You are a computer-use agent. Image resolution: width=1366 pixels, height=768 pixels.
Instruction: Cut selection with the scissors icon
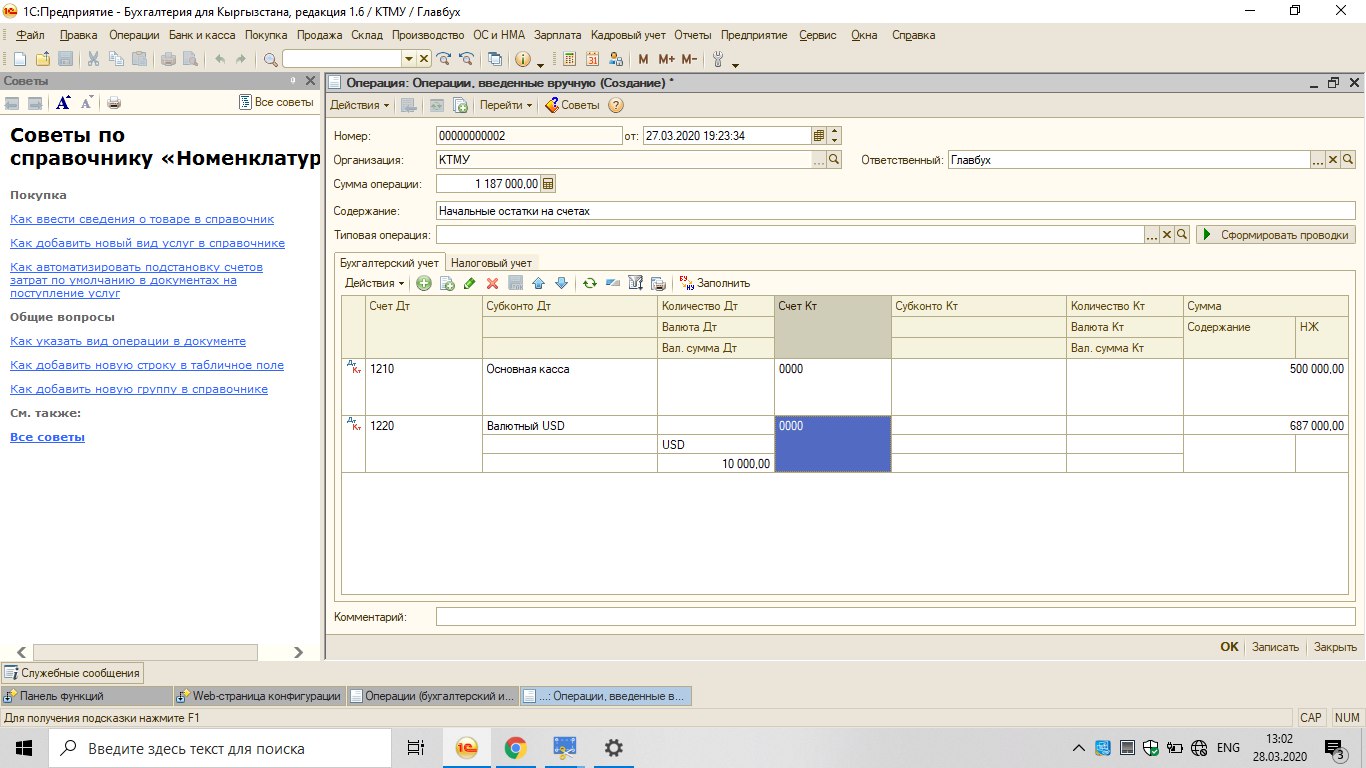pyautogui.click(x=93, y=59)
